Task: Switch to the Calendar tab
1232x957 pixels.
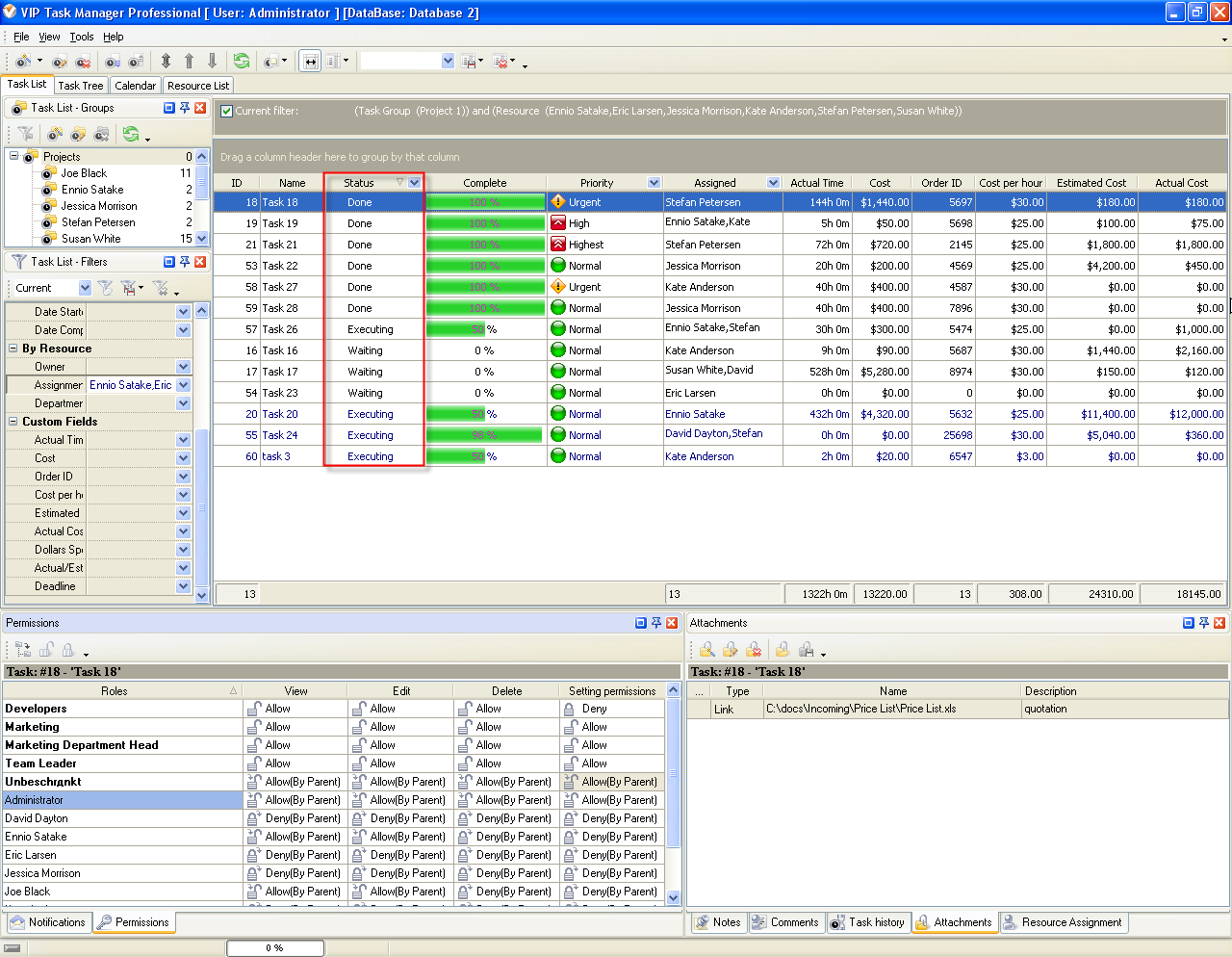Action: point(135,86)
